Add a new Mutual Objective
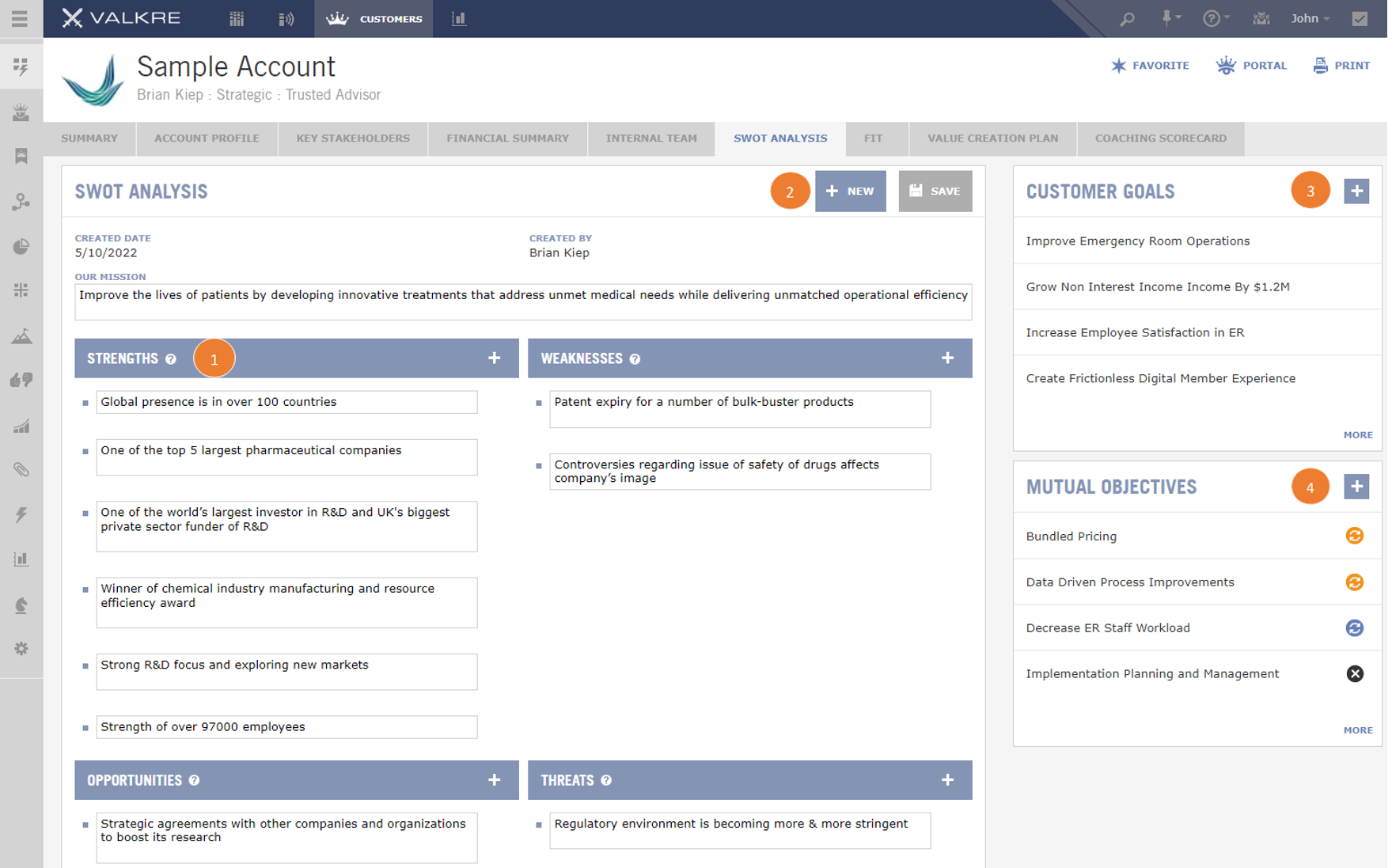Screen dimensions: 1392x868 (1356, 487)
